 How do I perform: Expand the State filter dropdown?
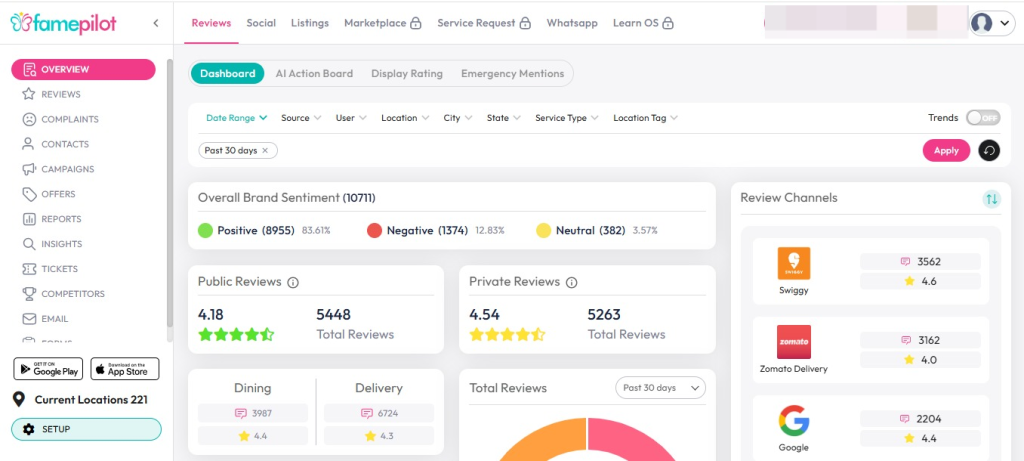[x=504, y=118]
